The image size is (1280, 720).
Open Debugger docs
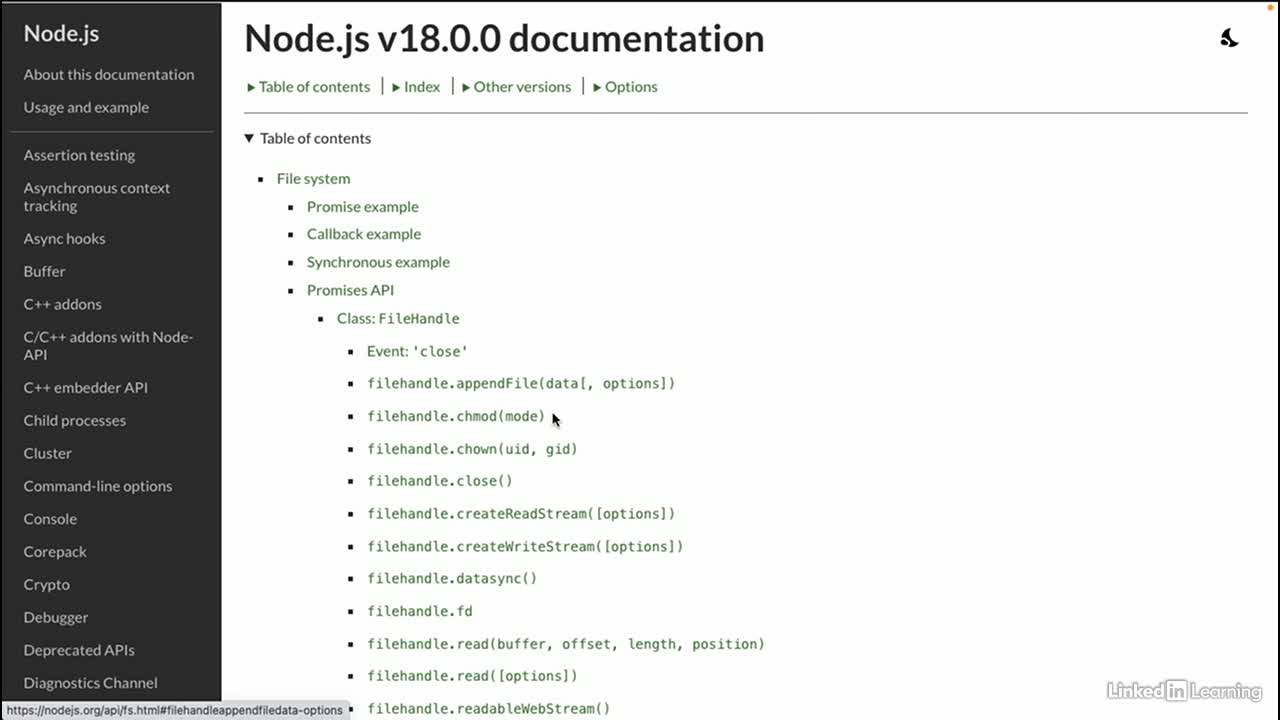click(x=56, y=618)
